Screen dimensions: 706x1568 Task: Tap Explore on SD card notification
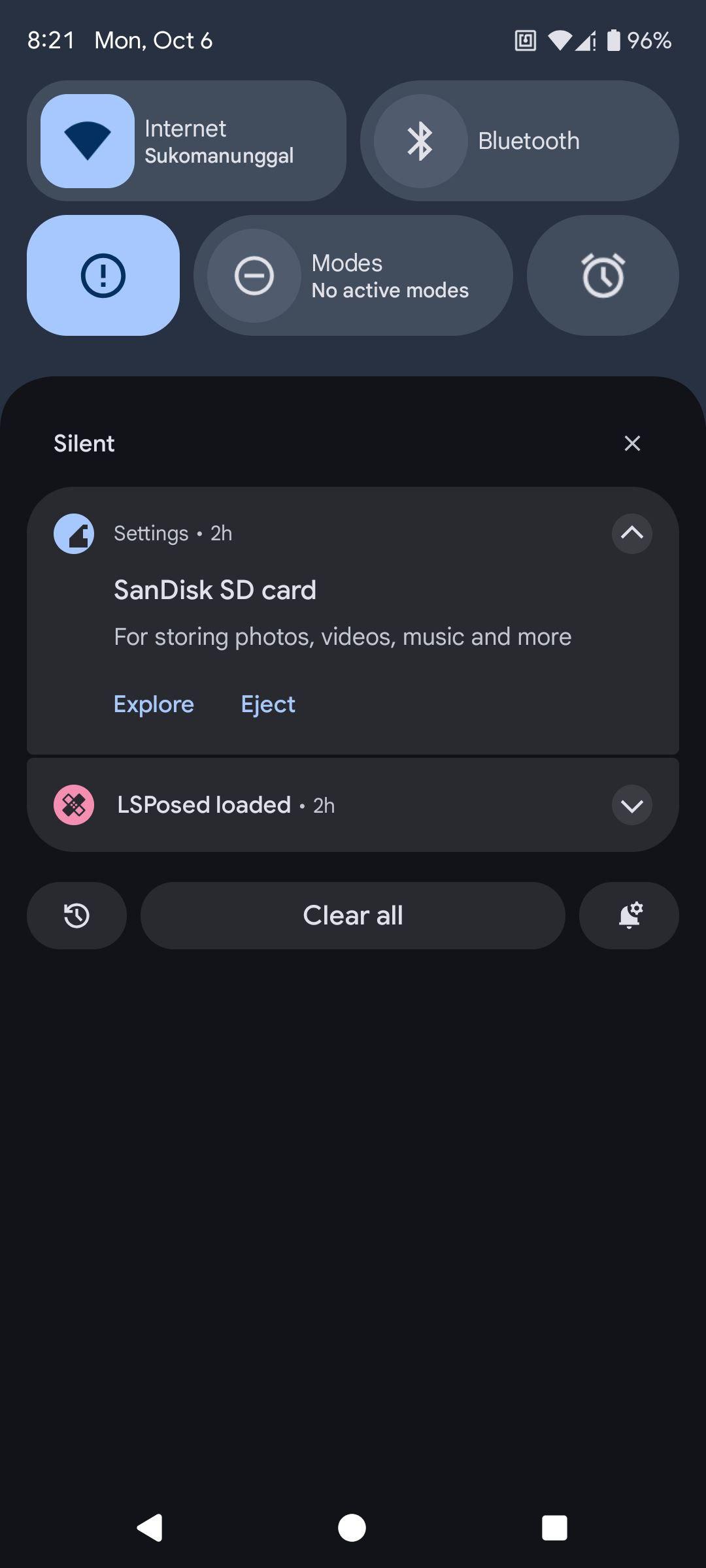(x=154, y=704)
